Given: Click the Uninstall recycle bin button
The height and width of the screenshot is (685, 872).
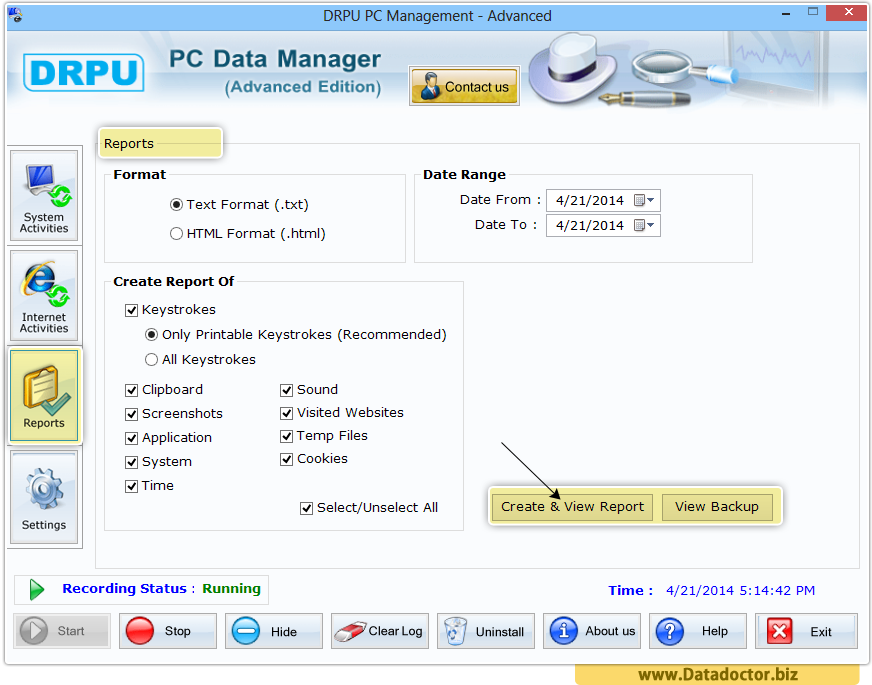Looking at the screenshot, I should click(x=486, y=631).
